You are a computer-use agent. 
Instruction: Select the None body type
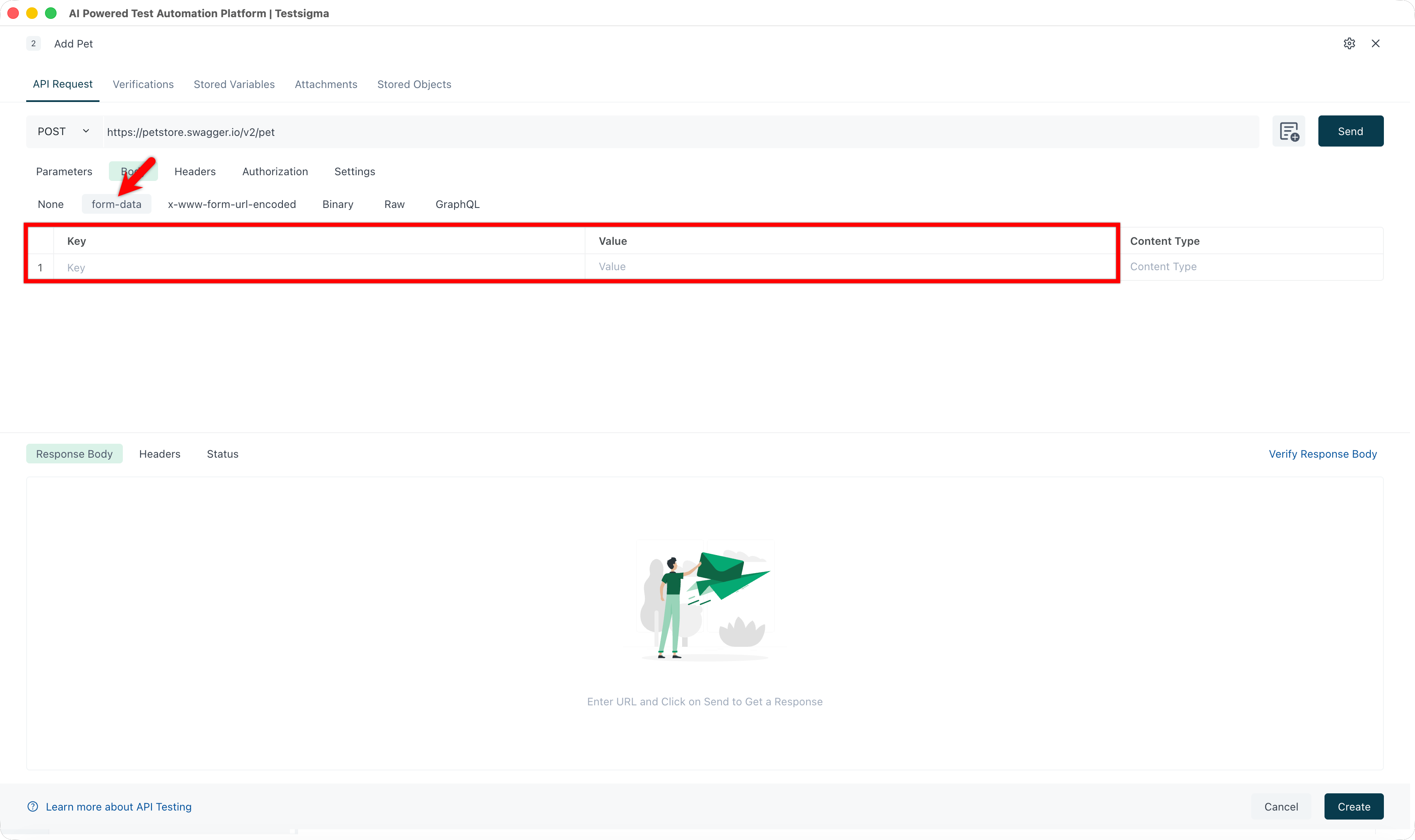point(50,204)
